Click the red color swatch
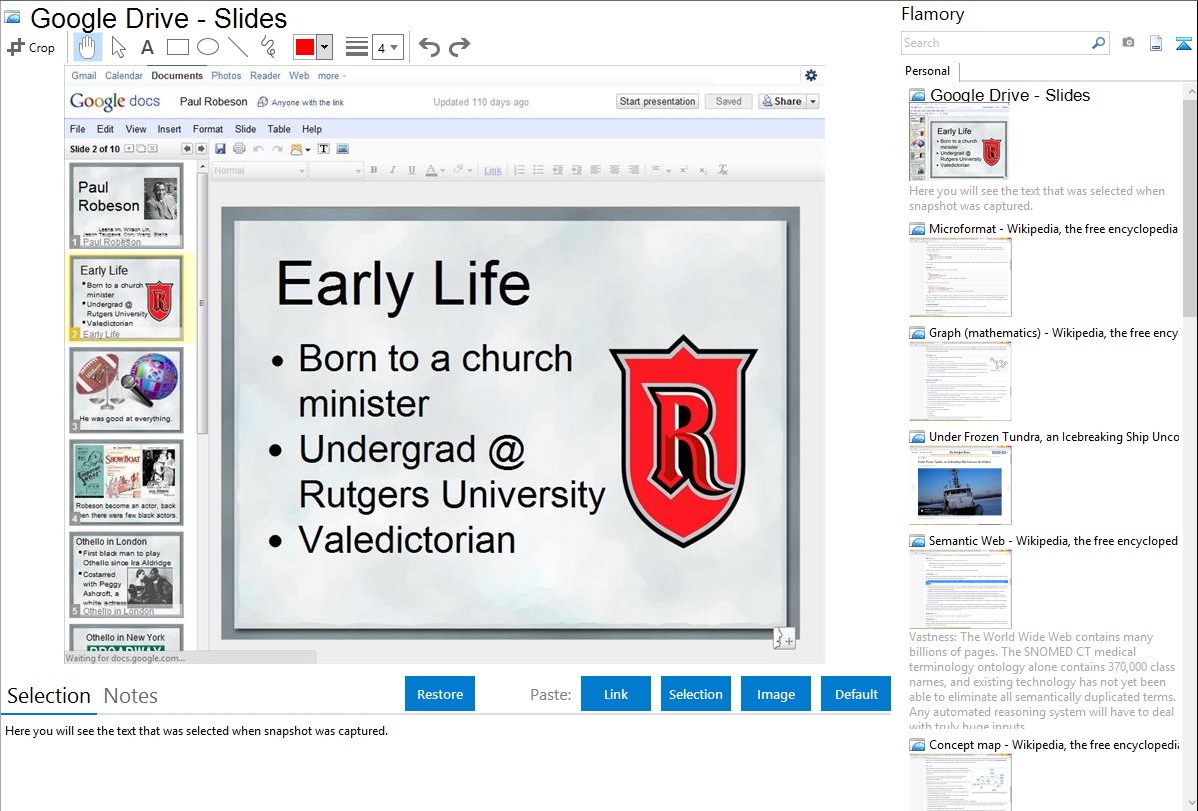This screenshot has height=811, width=1198. (x=305, y=47)
